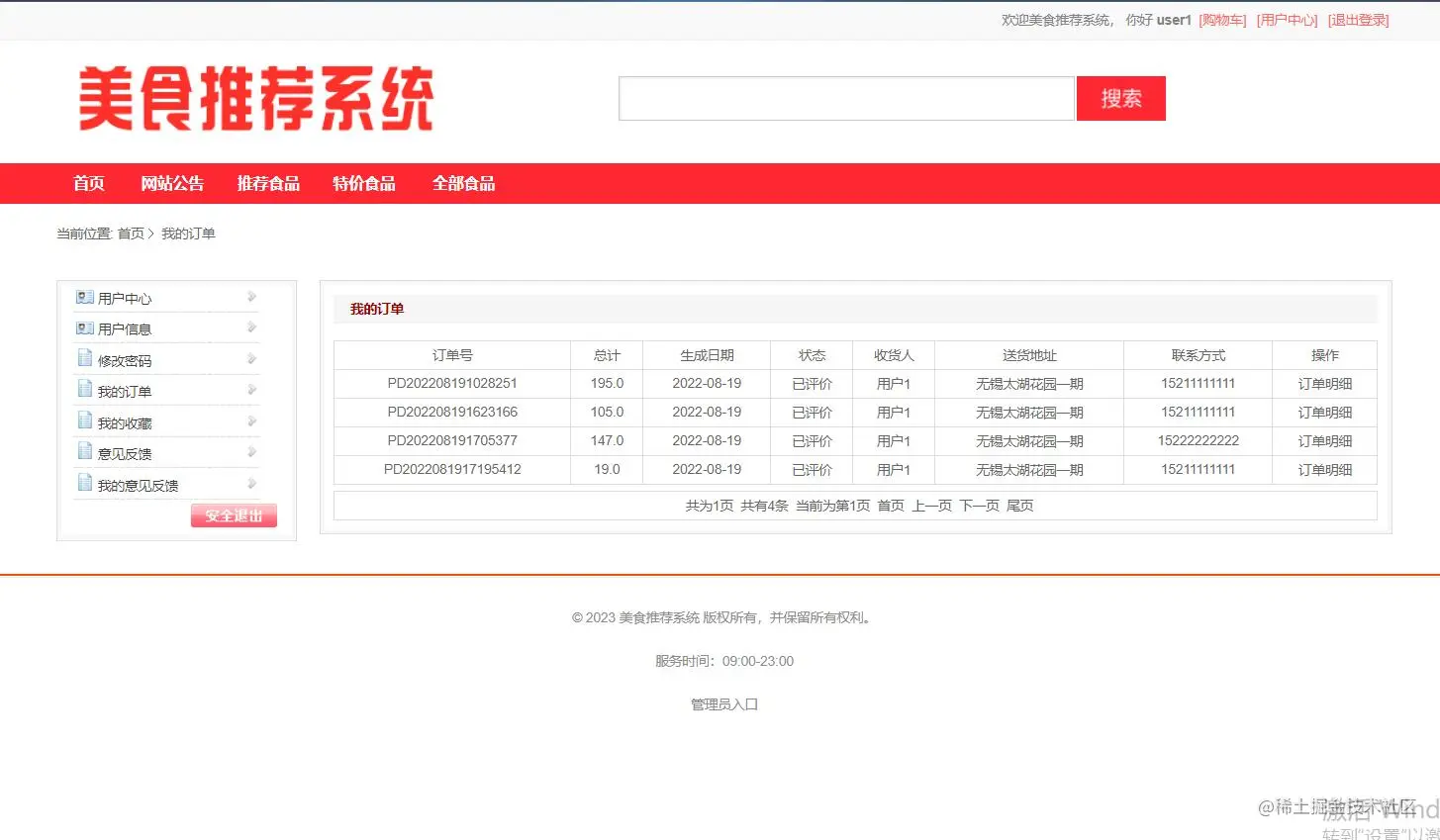Click the document icon beside 我的收藏

(85, 420)
